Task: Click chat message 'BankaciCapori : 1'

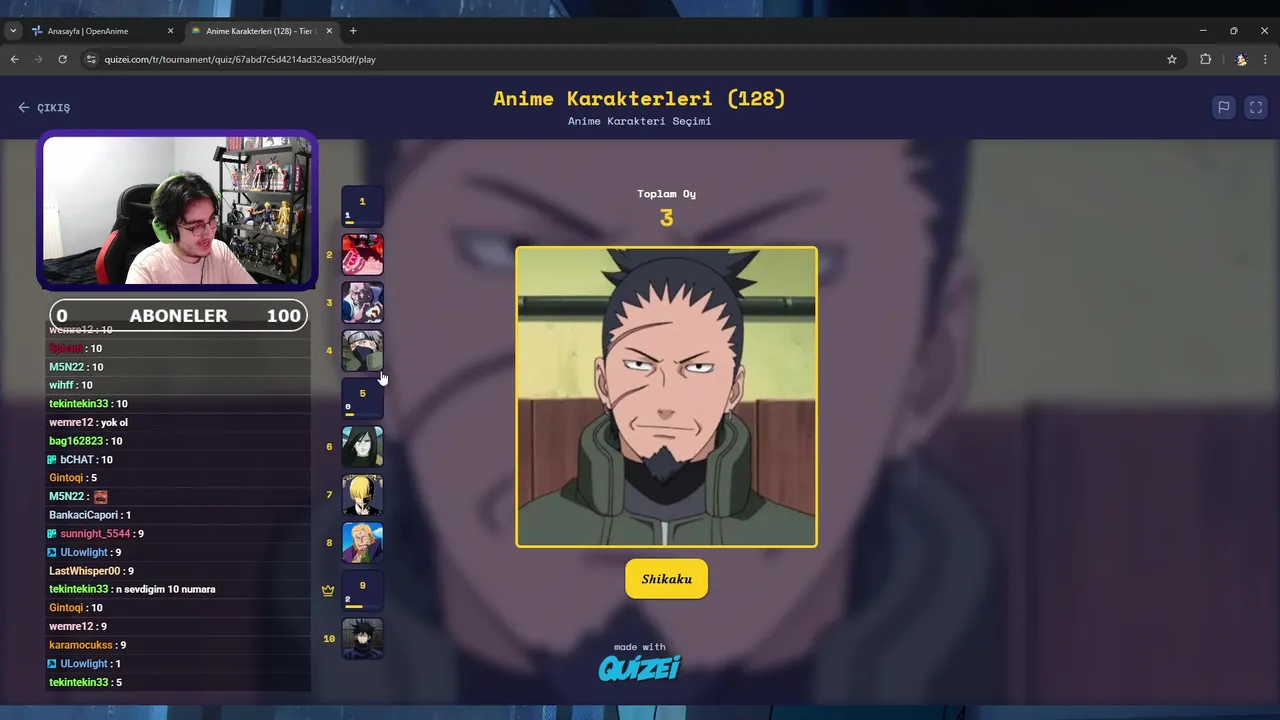Action: [x=90, y=515]
